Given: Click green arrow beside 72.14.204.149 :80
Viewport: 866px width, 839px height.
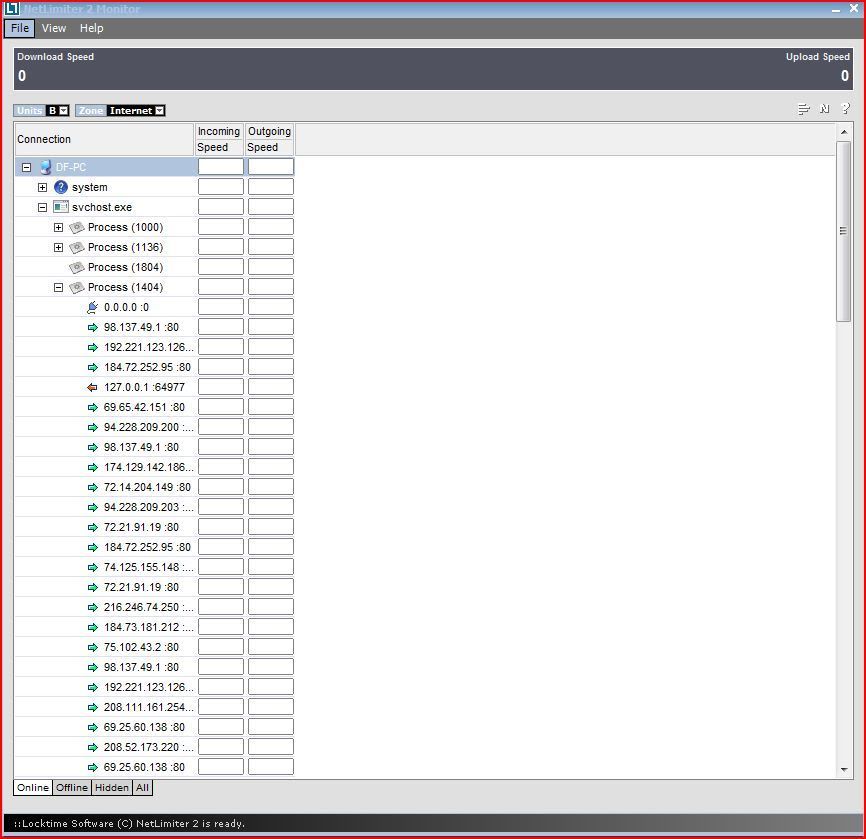Looking at the screenshot, I should click(92, 487).
